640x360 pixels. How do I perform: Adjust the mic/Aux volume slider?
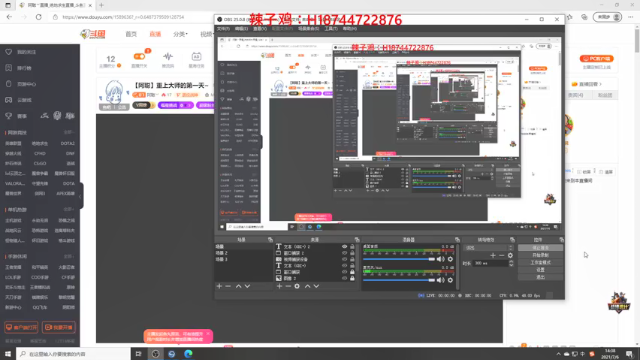[399, 280]
